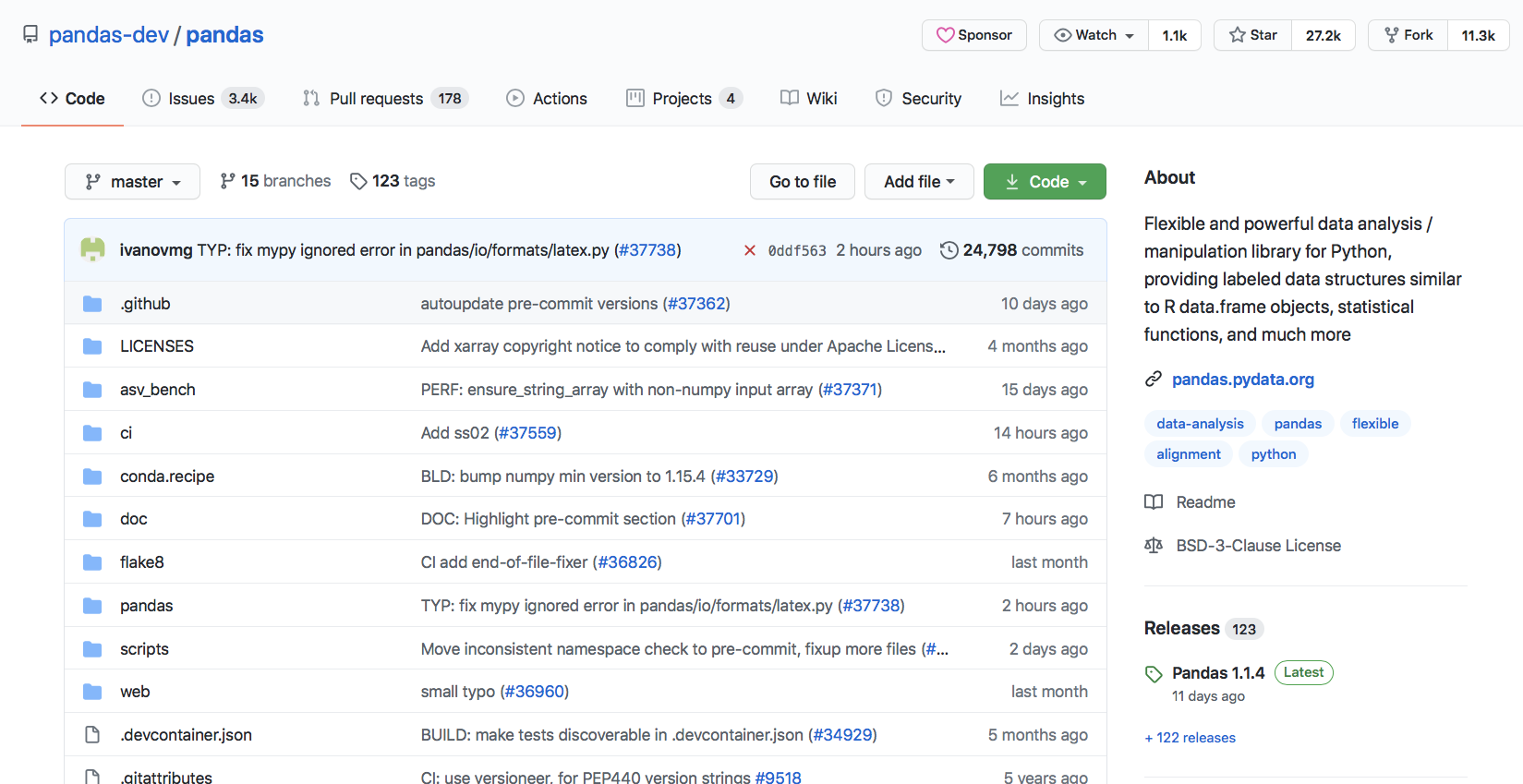Click the LICENSES folder icon
Screen dimensions: 1523x784
tap(92, 346)
